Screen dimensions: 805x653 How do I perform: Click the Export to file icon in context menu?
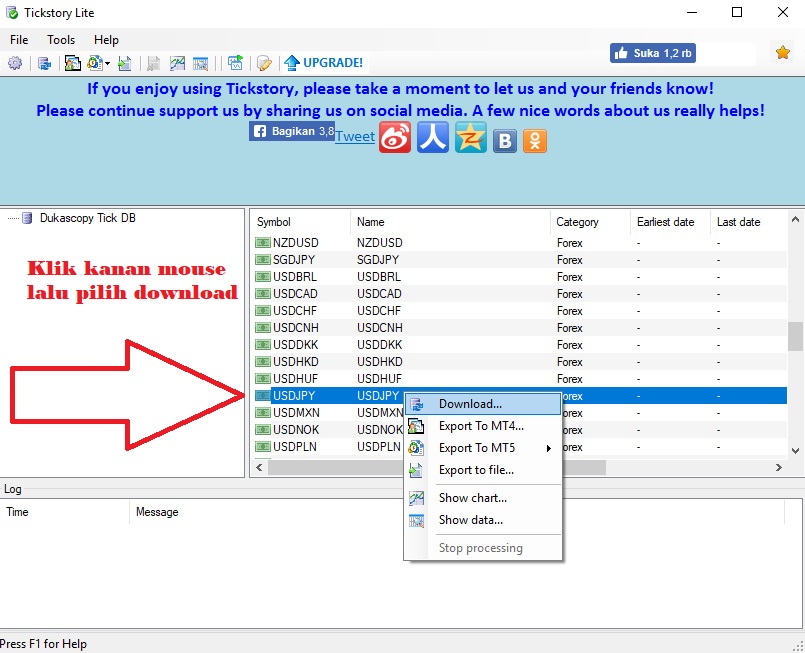(x=416, y=470)
